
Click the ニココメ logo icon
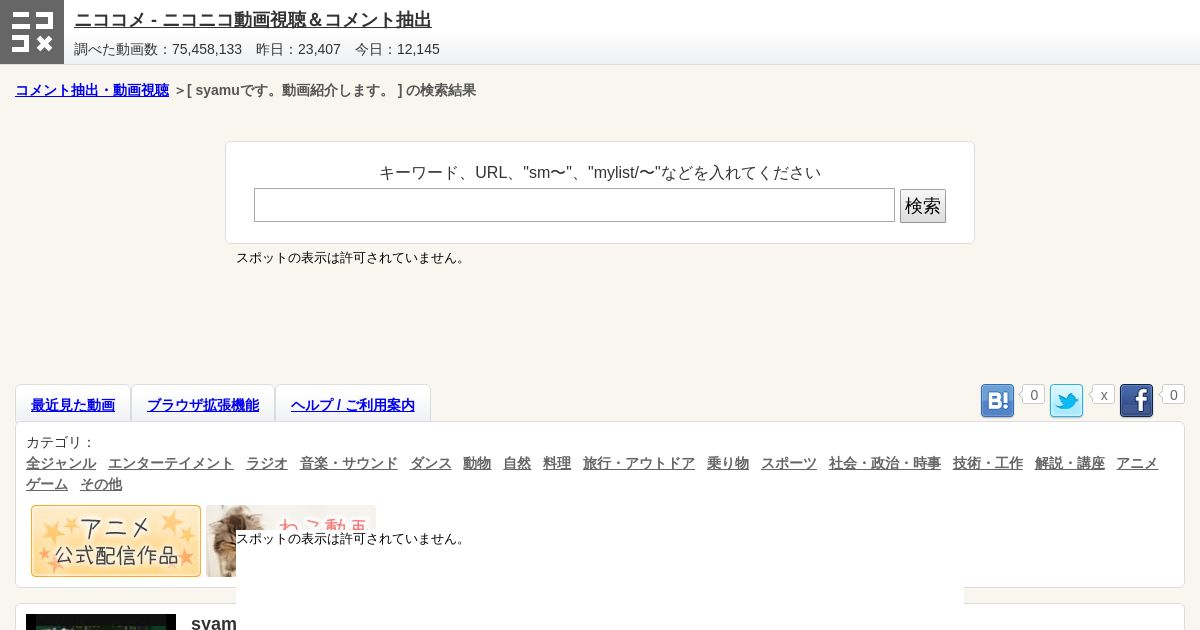(32, 32)
